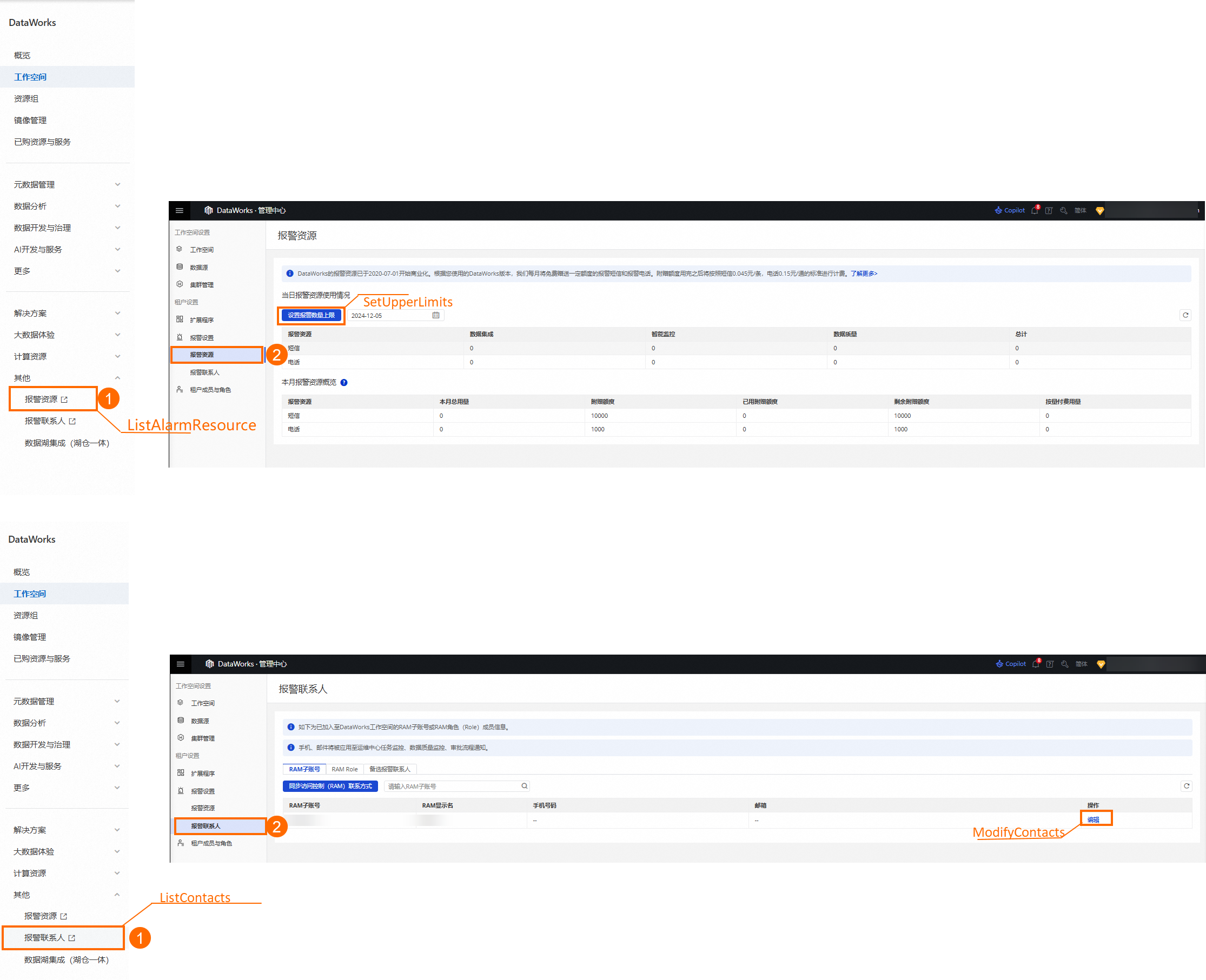Select 报警资源 in 报警联系人 page menu
Viewport: 1206px width, 980px height.
203,809
